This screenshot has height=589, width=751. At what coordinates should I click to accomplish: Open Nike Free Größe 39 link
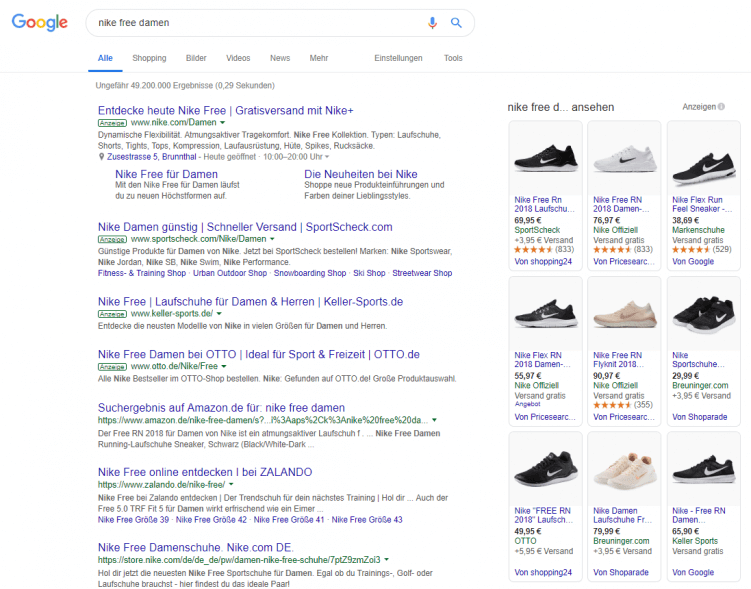pos(134,520)
